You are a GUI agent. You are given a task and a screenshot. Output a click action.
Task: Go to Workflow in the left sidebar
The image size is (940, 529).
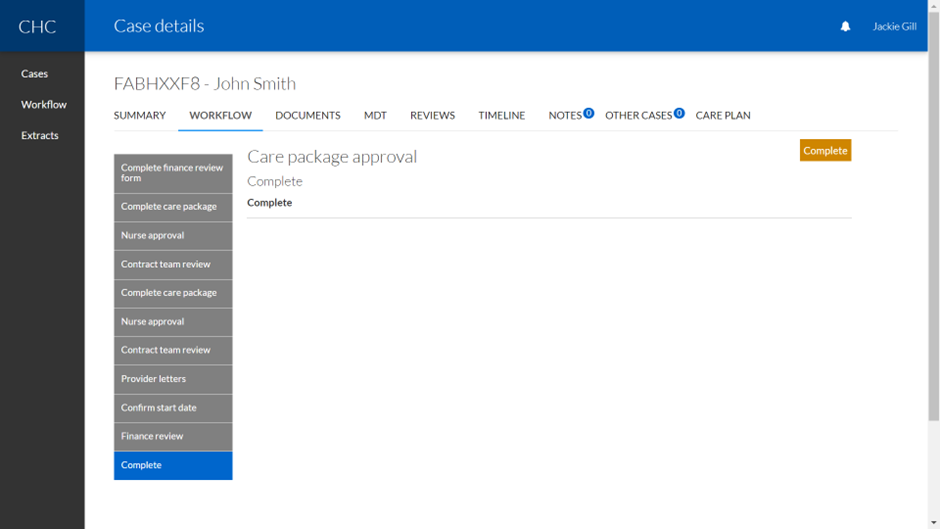[44, 105]
